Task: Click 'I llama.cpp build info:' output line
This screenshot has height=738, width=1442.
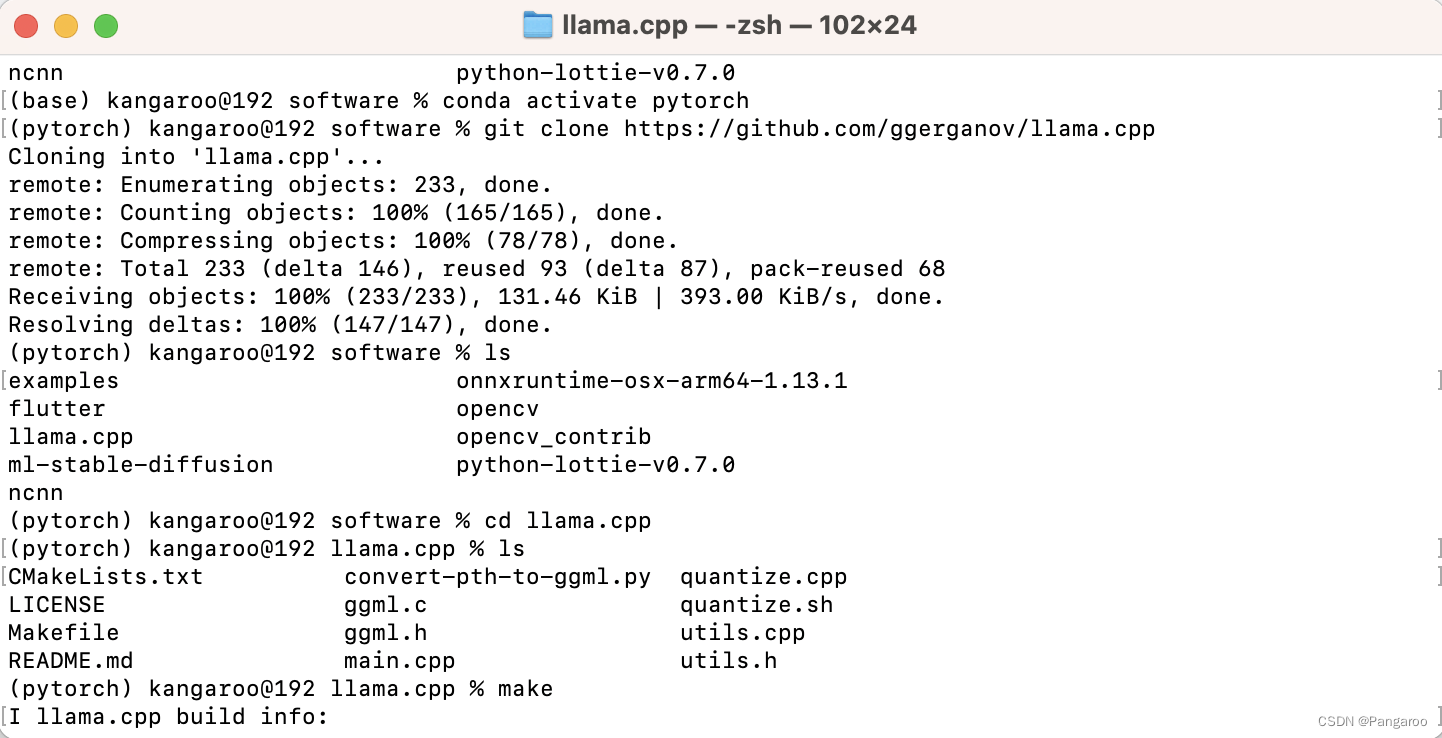Action: [169, 717]
